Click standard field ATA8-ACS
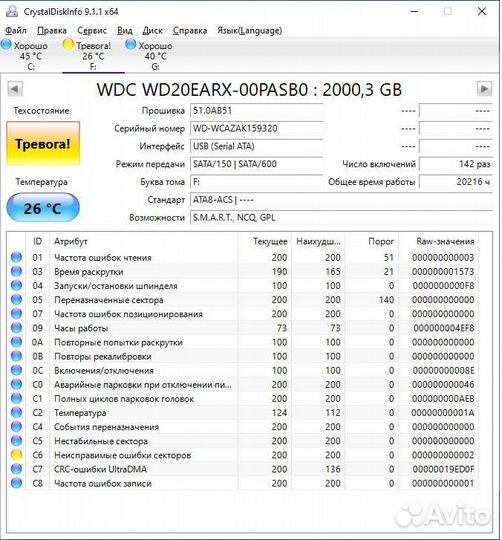Screen dimensions: 502x540 point(341,200)
